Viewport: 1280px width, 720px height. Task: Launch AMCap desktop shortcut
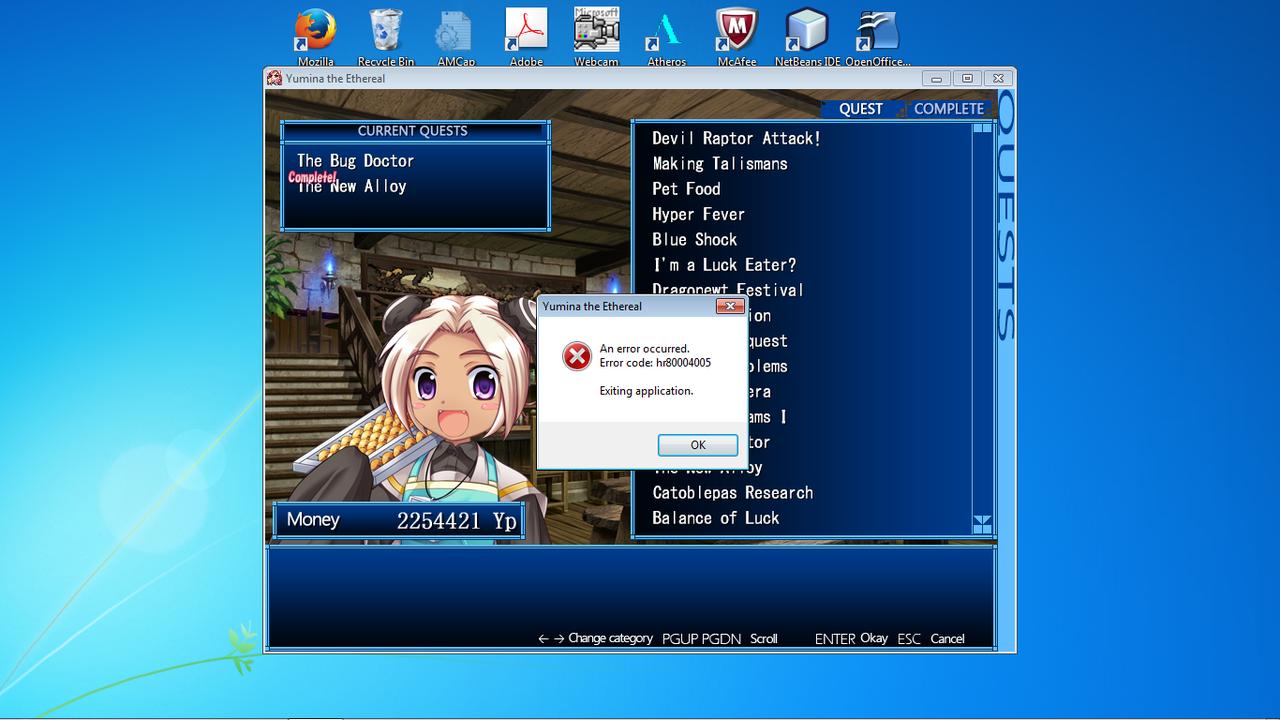coord(456,31)
